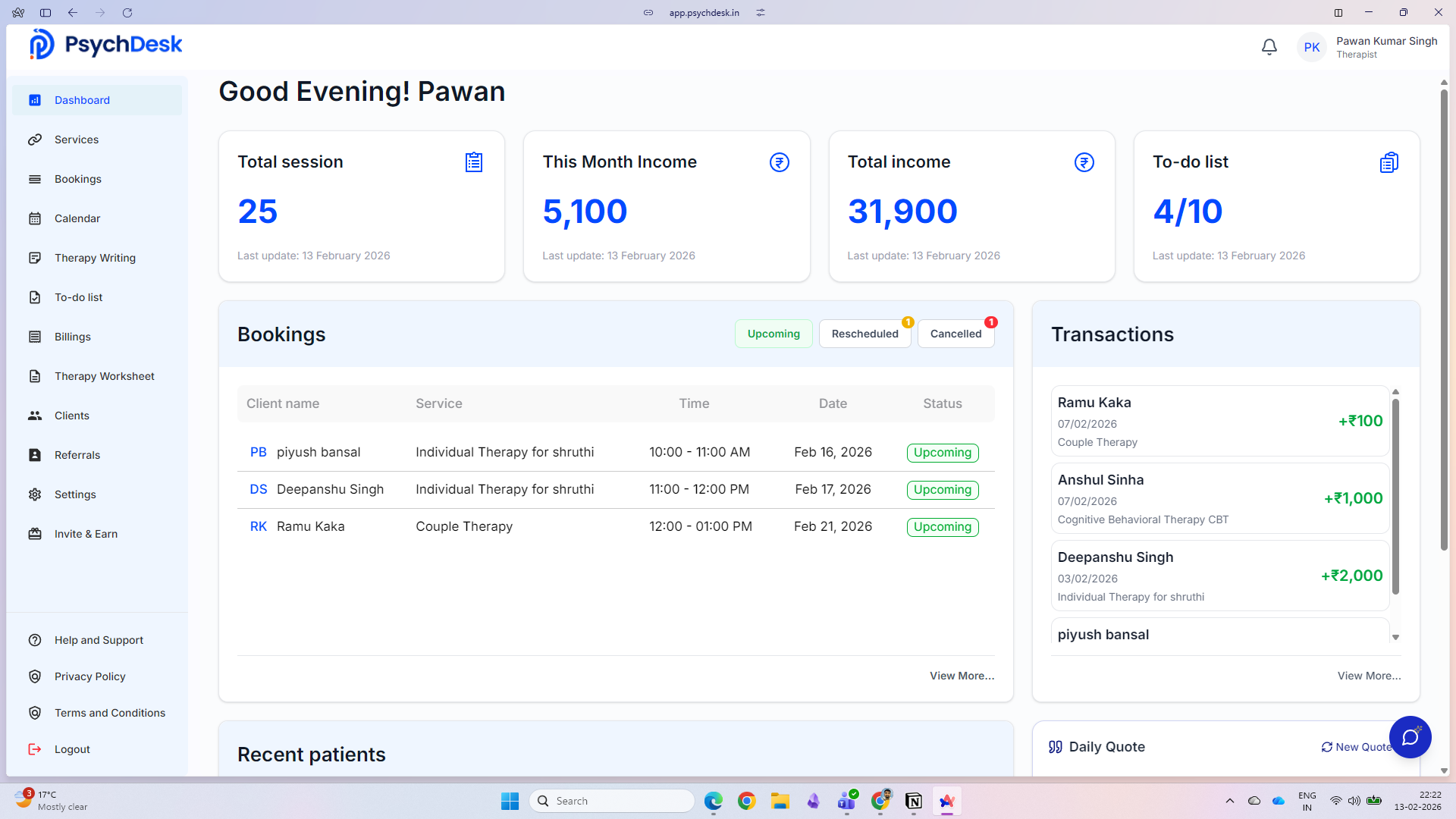
Task: Click the rupee icon on Total income card
Action: click(x=1083, y=162)
